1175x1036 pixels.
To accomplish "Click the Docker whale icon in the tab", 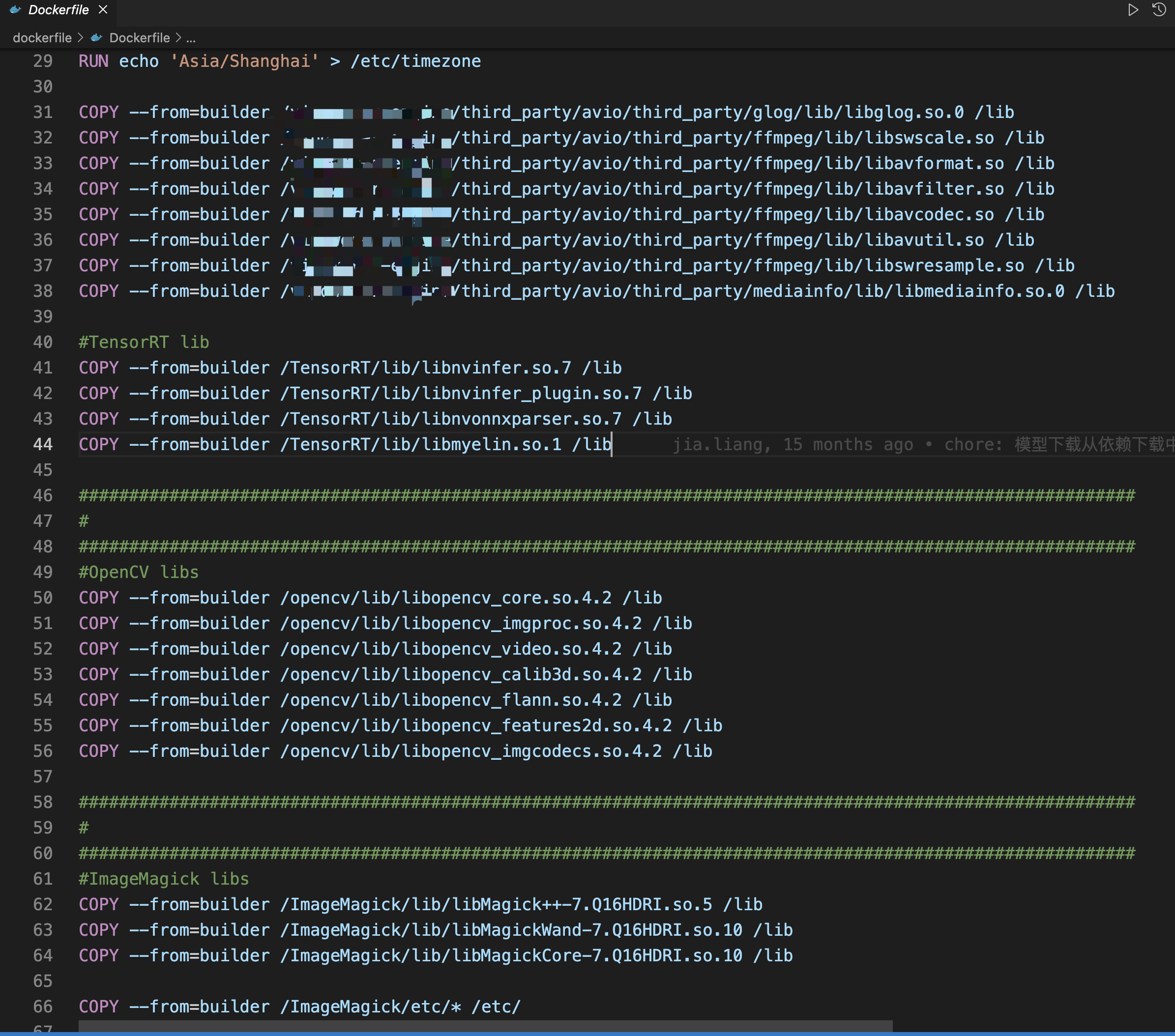I will (16, 10).
